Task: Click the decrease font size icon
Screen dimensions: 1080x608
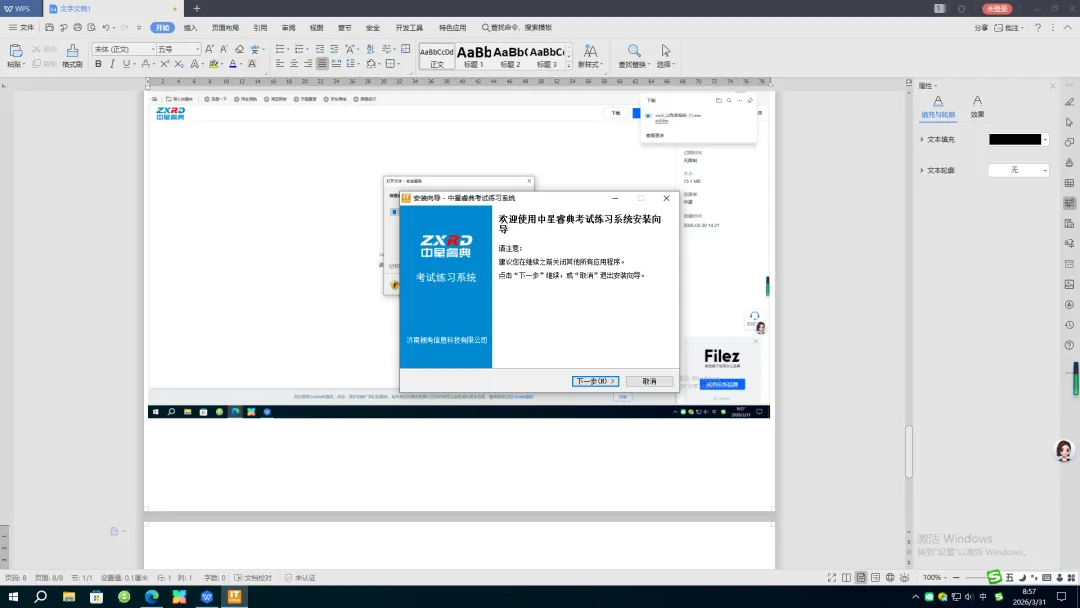Action: (224, 49)
